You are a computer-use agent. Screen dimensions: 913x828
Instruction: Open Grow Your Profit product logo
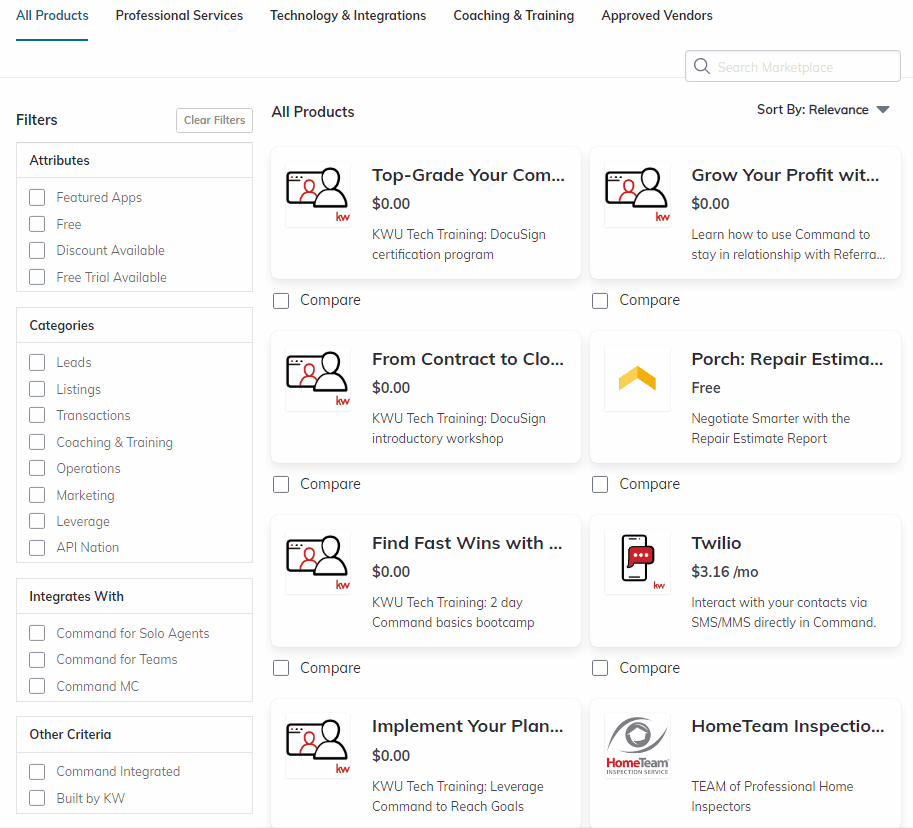click(x=637, y=194)
